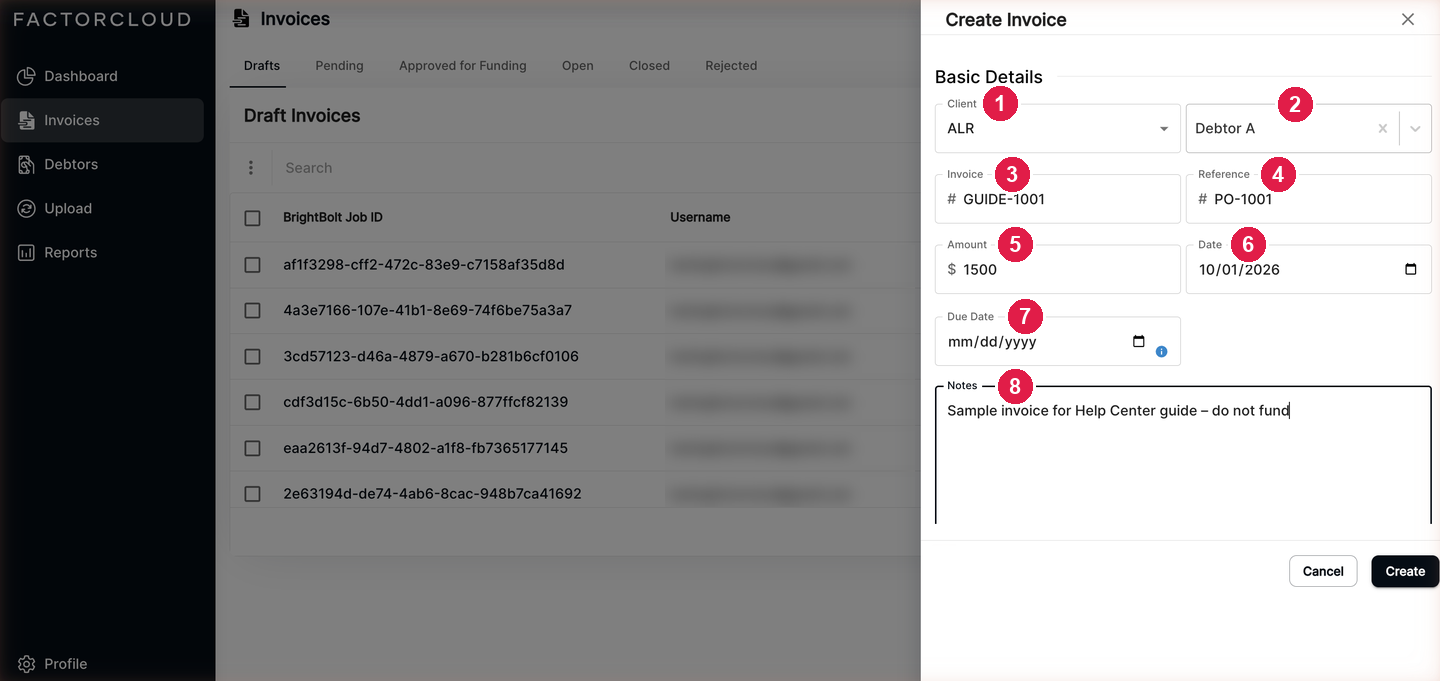This screenshot has height=681, width=1440.
Task: Check the row af1f3298-cff2-472c-83e9-c7158af35d8d
Action: pos(252,265)
